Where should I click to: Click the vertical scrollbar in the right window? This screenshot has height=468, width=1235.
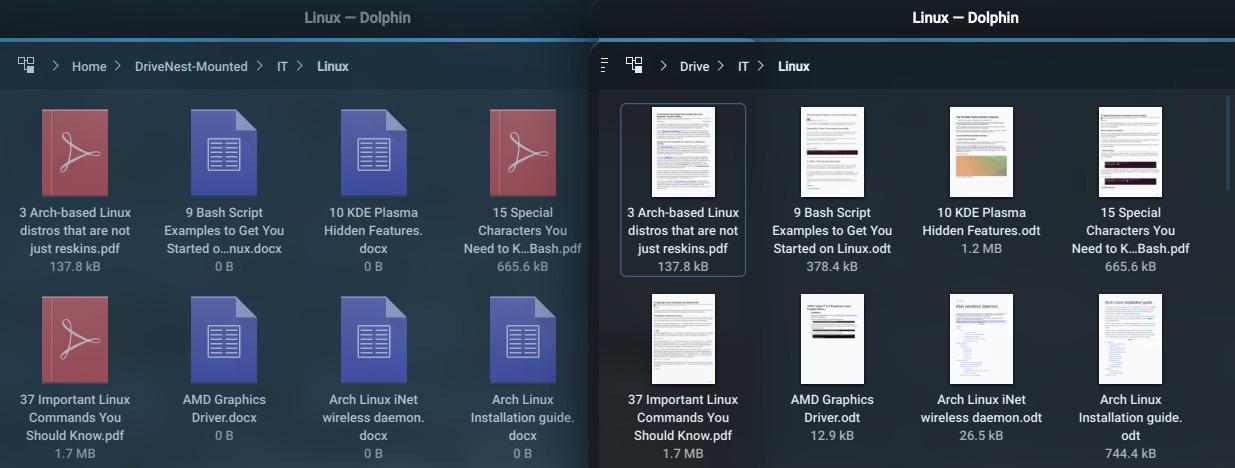point(1229,140)
